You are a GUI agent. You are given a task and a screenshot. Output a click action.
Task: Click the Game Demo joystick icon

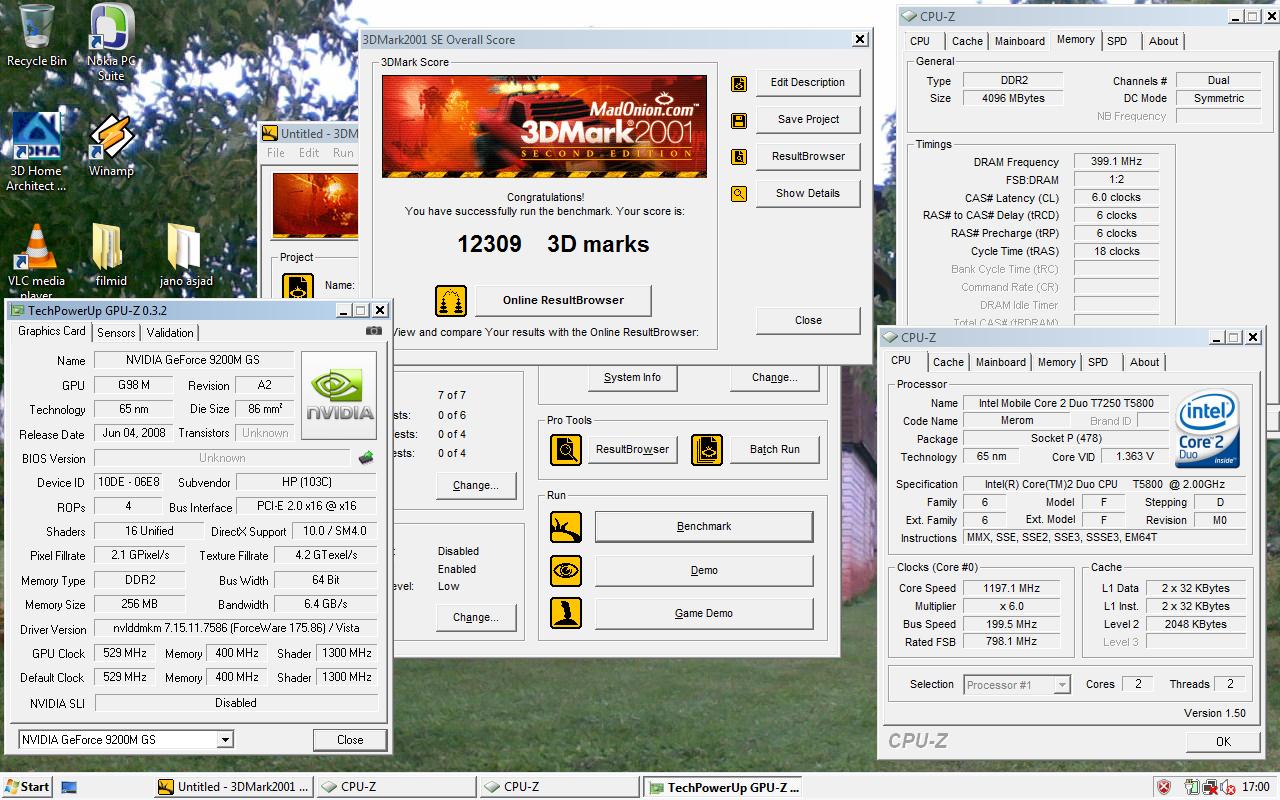point(566,613)
